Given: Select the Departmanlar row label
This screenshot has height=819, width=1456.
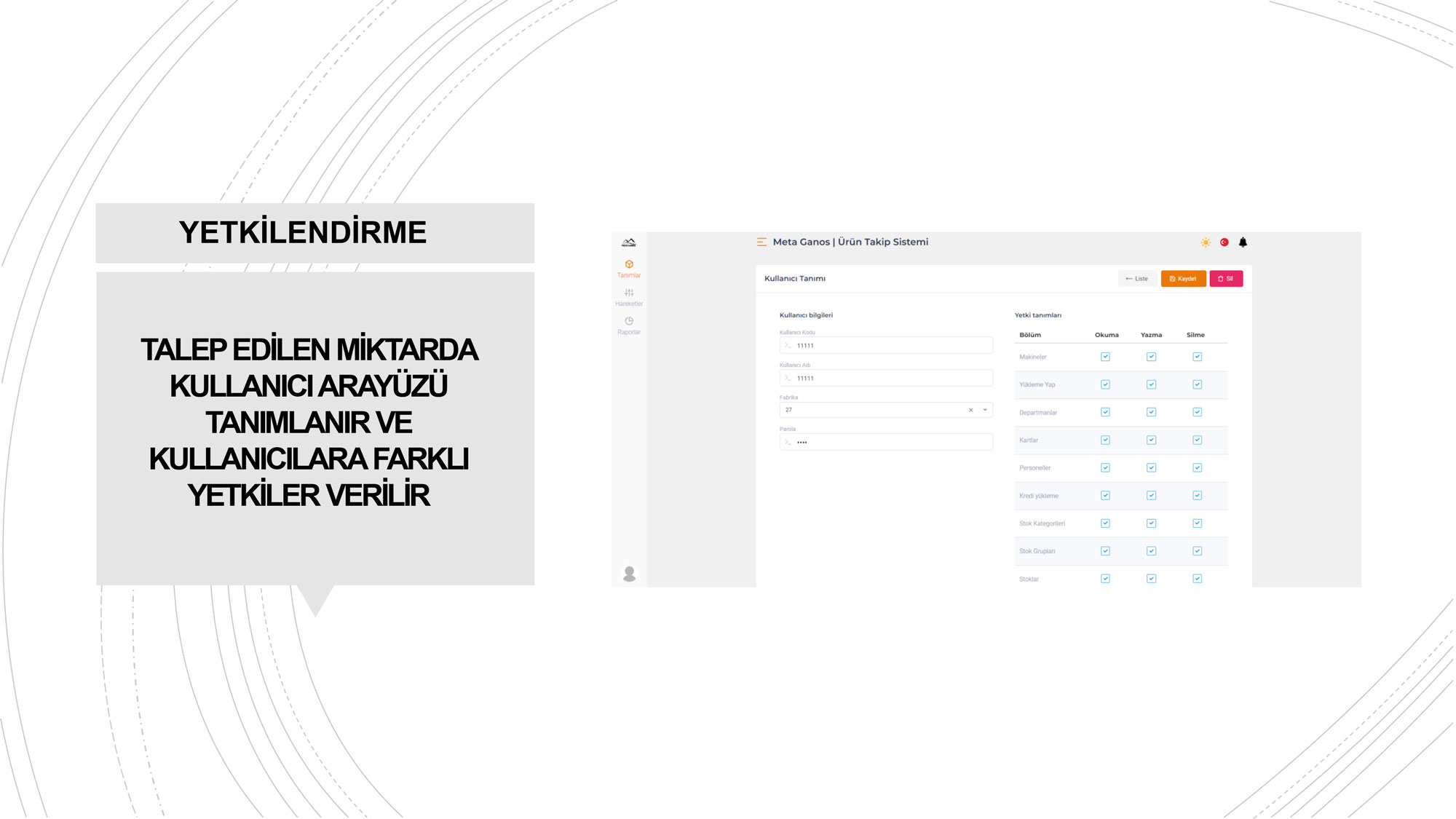Looking at the screenshot, I should tap(1038, 413).
